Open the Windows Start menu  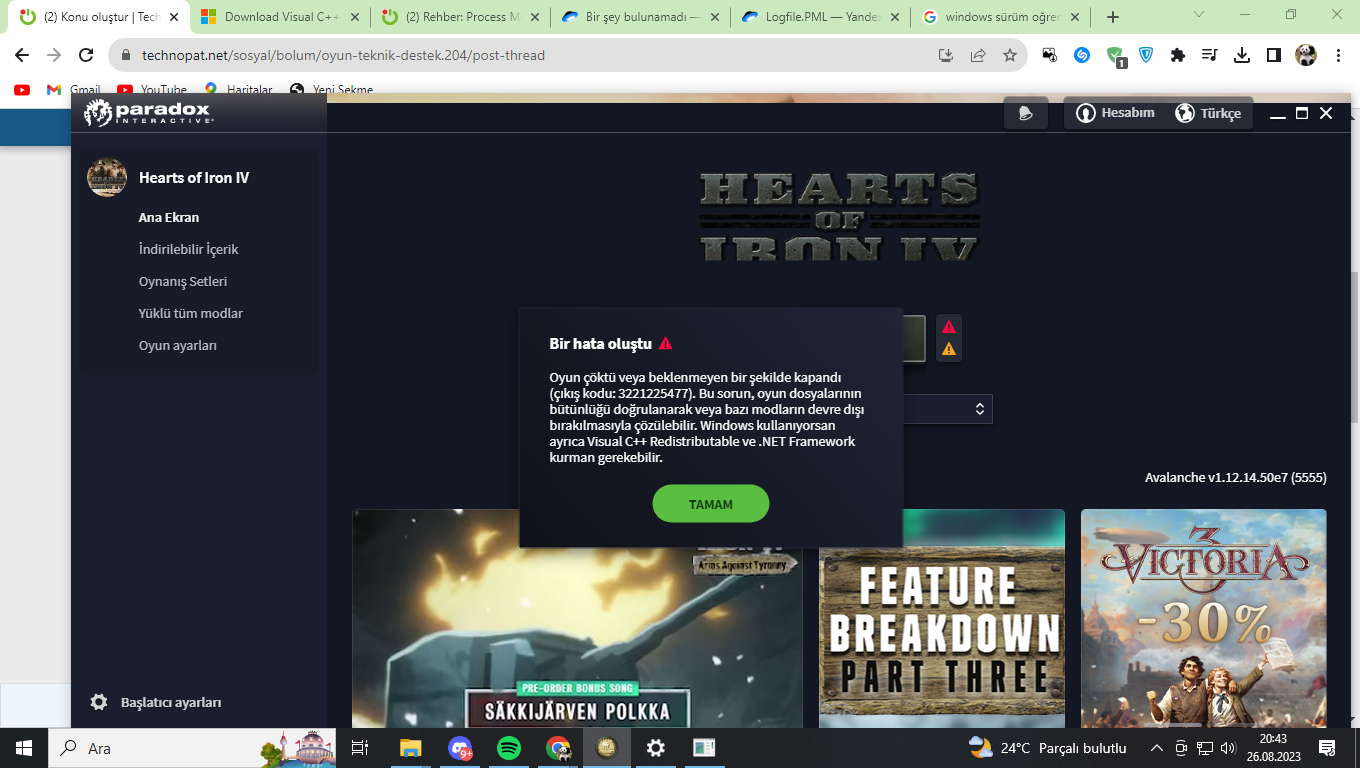[24, 748]
